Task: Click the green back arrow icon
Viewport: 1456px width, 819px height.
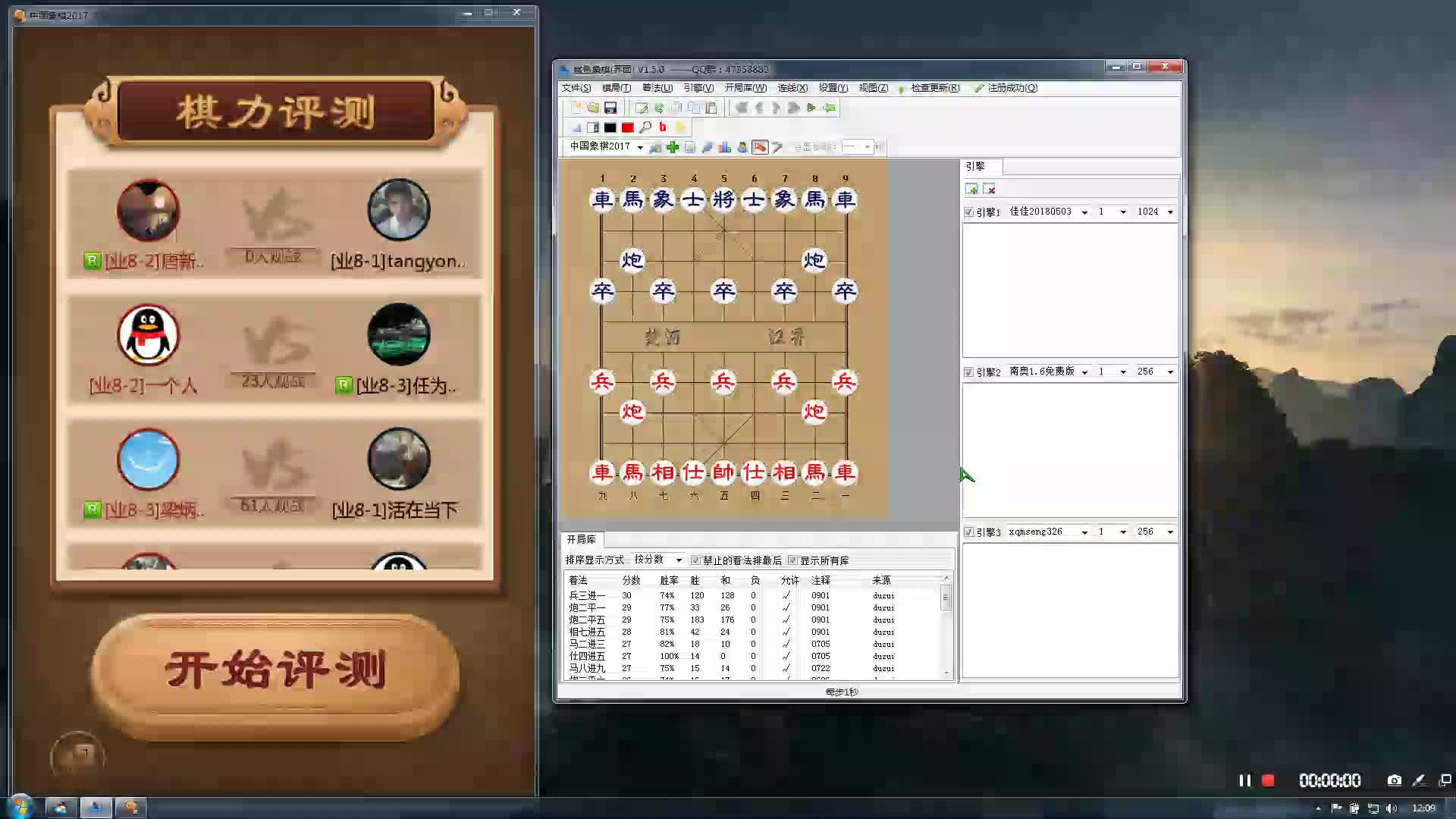Action: point(830,108)
